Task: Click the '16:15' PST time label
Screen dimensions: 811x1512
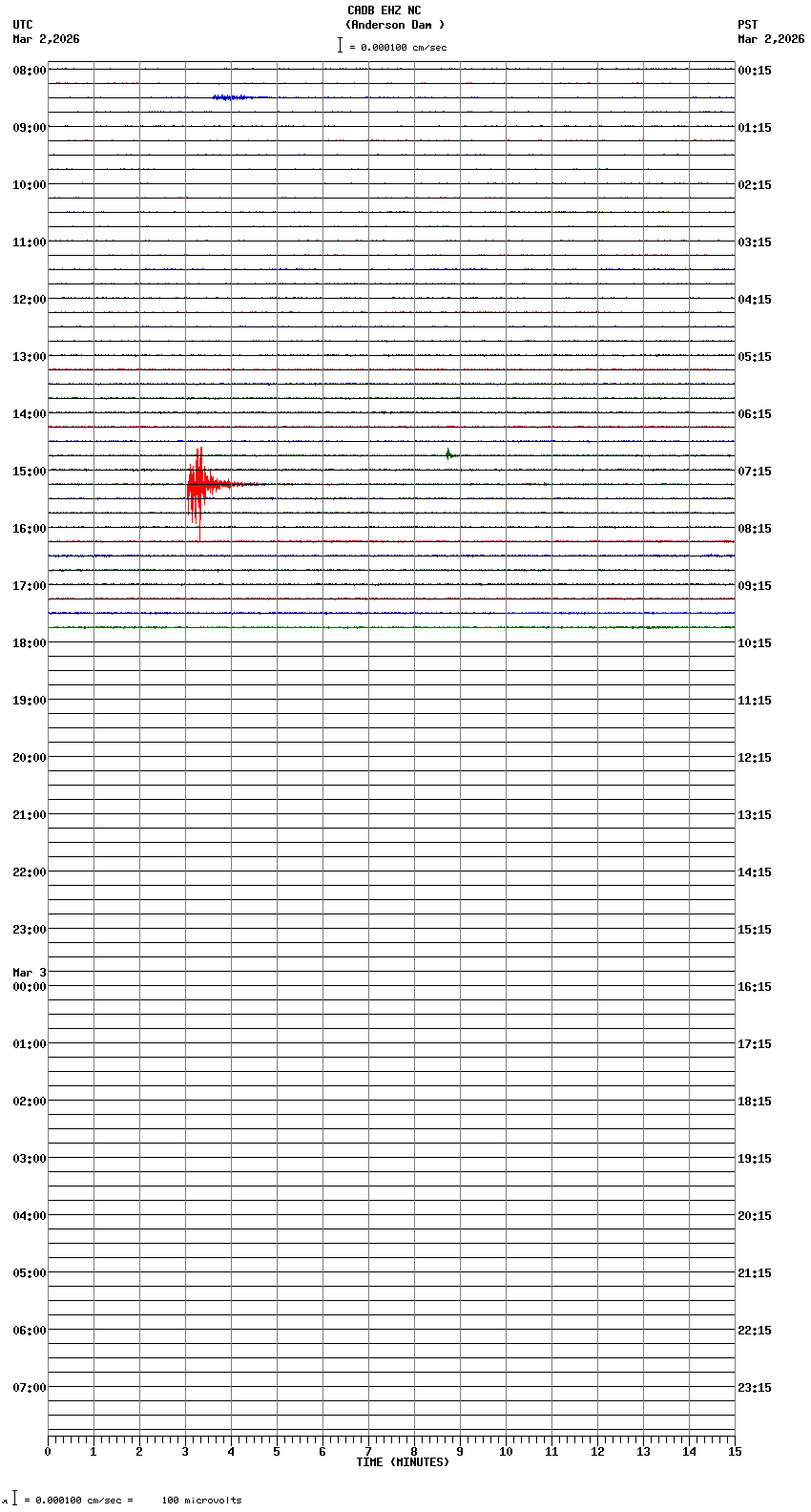Action: [x=755, y=987]
